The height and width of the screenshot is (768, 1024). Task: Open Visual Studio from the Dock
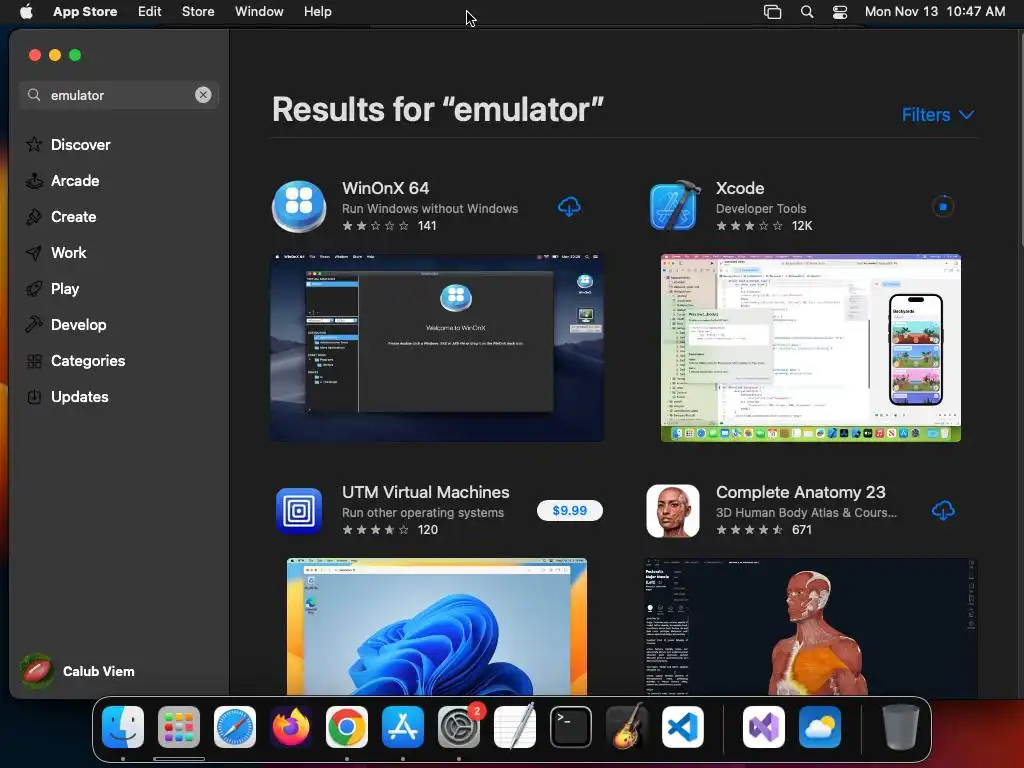[x=764, y=727]
